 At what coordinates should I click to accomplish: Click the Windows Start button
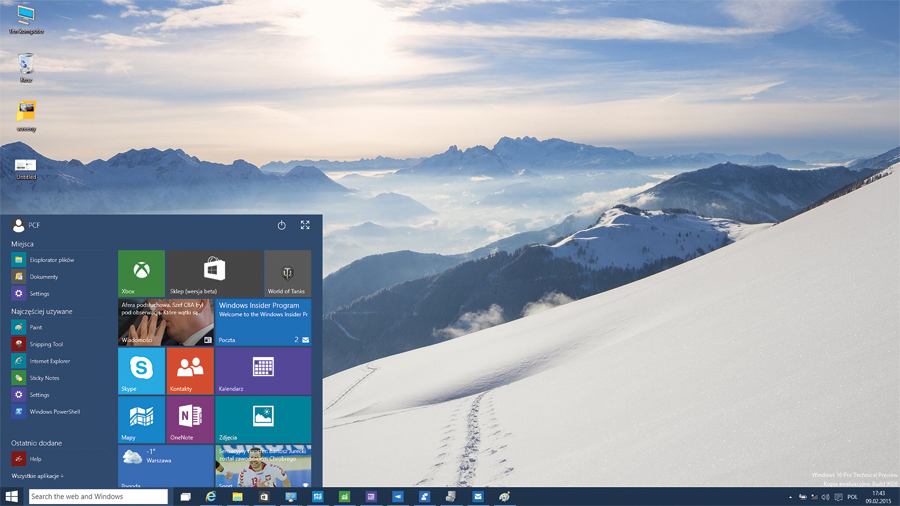pos(12,496)
